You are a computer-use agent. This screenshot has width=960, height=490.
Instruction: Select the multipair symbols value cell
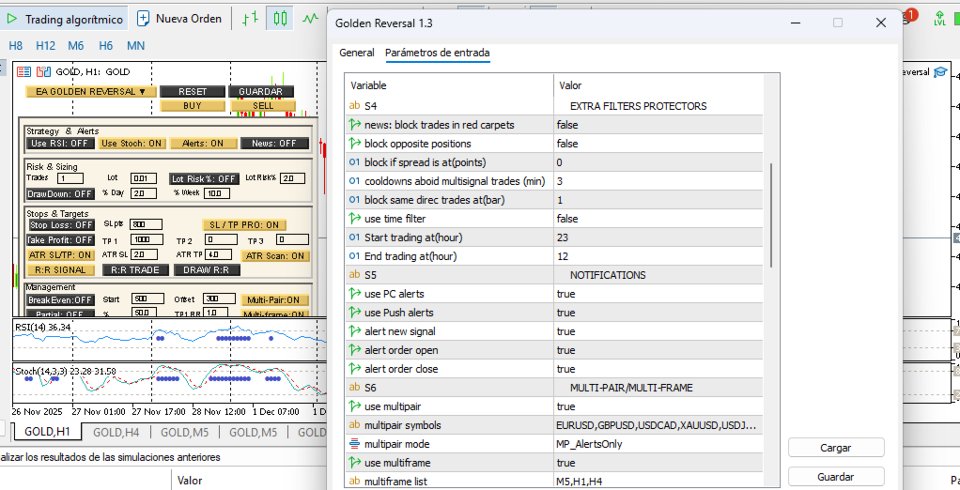click(659, 425)
